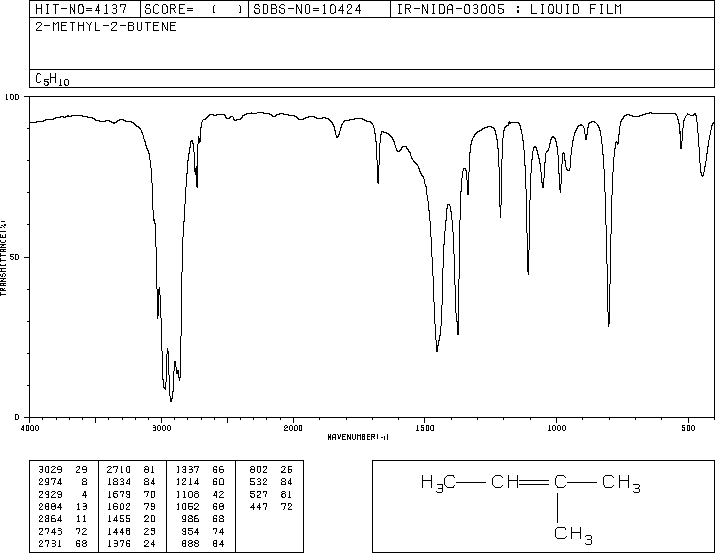Viewport: 715px width, 553px height.
Task: Click the CH group in structure diagram
Action: [x=505, y=482]
